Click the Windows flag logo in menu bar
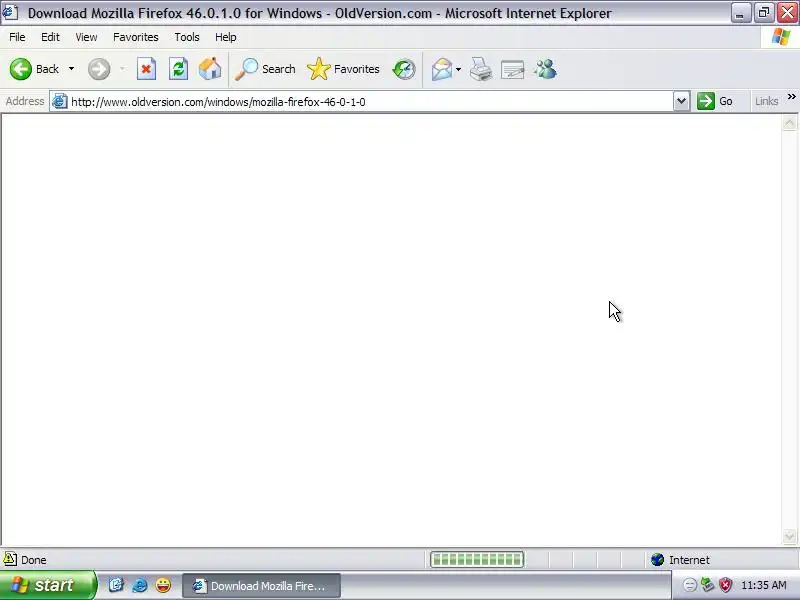This screenshot has height=600, width=800. click(781, 37)
